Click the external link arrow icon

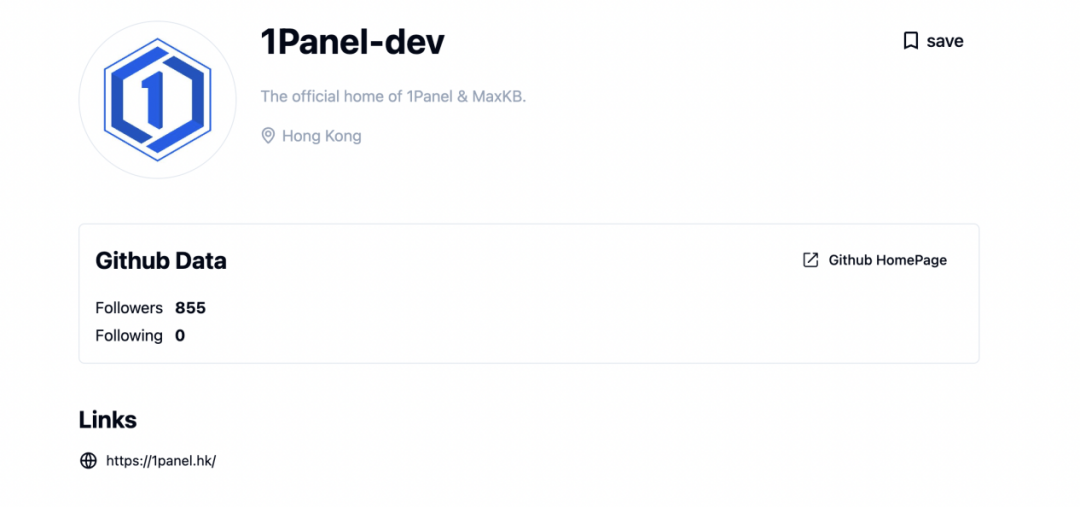(x=811, y=260)
